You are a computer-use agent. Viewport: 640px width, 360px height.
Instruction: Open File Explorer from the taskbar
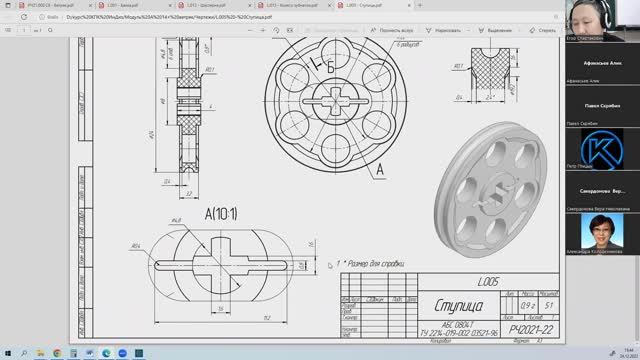pyautogui.click(x=40, y=353)
